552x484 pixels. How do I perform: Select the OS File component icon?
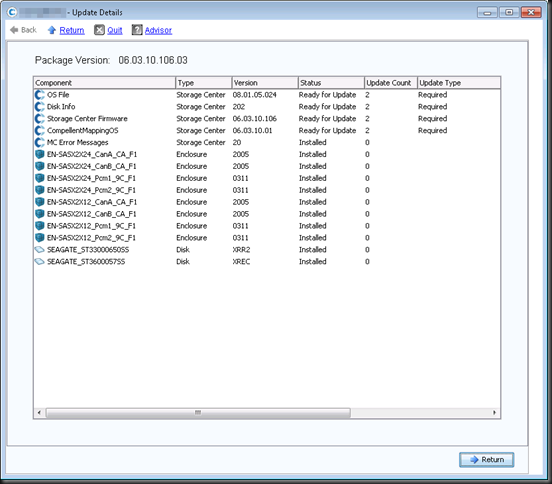[40, 95]
